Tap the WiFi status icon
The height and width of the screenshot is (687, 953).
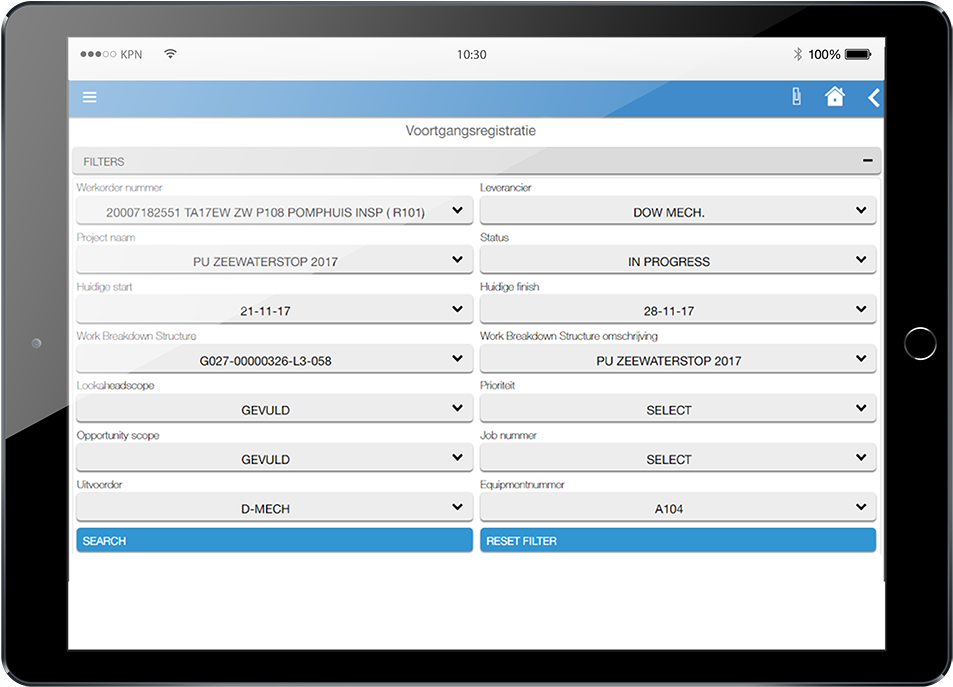pos(170,54)
